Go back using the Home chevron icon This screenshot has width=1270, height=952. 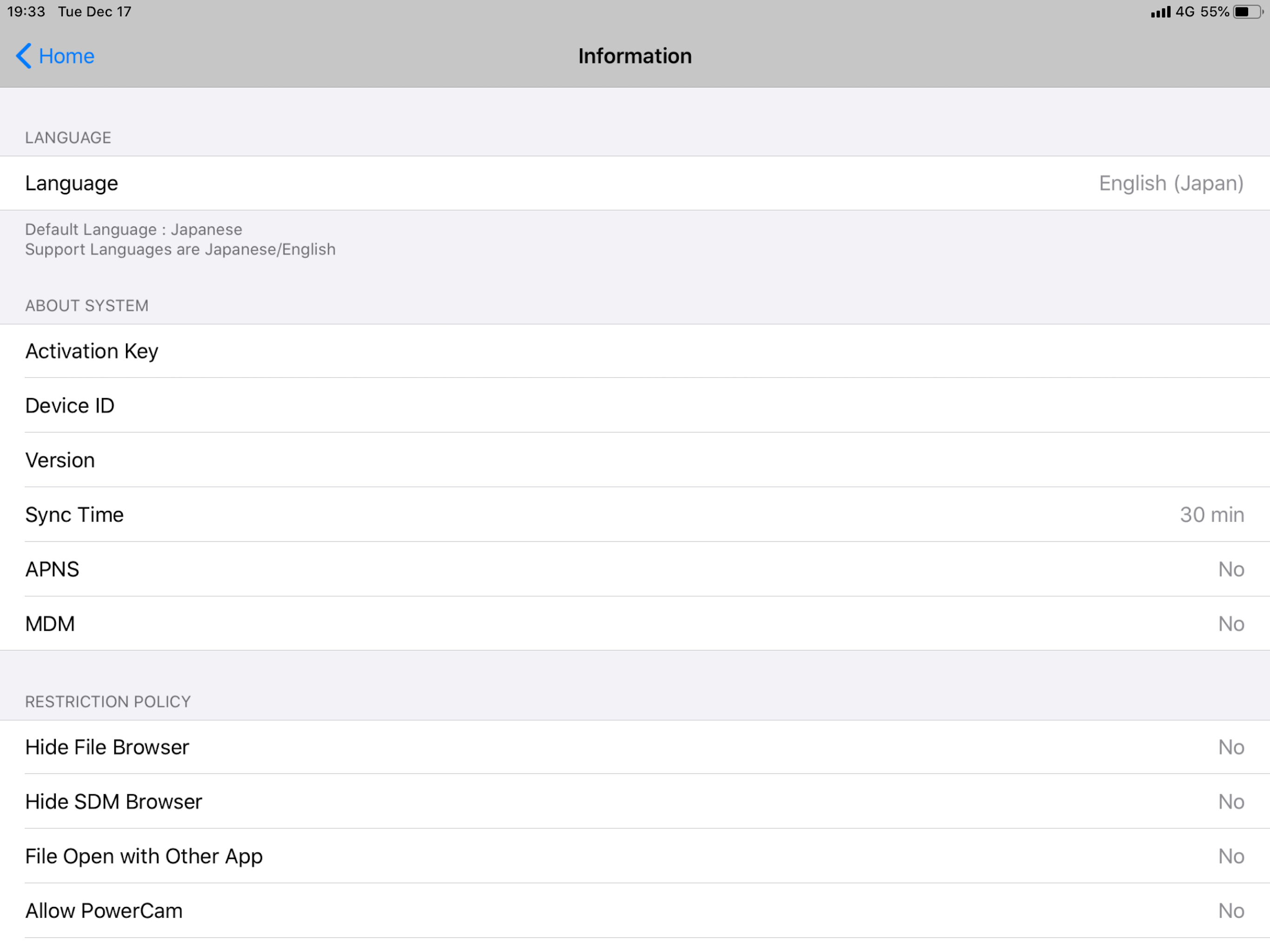point(24,56)
